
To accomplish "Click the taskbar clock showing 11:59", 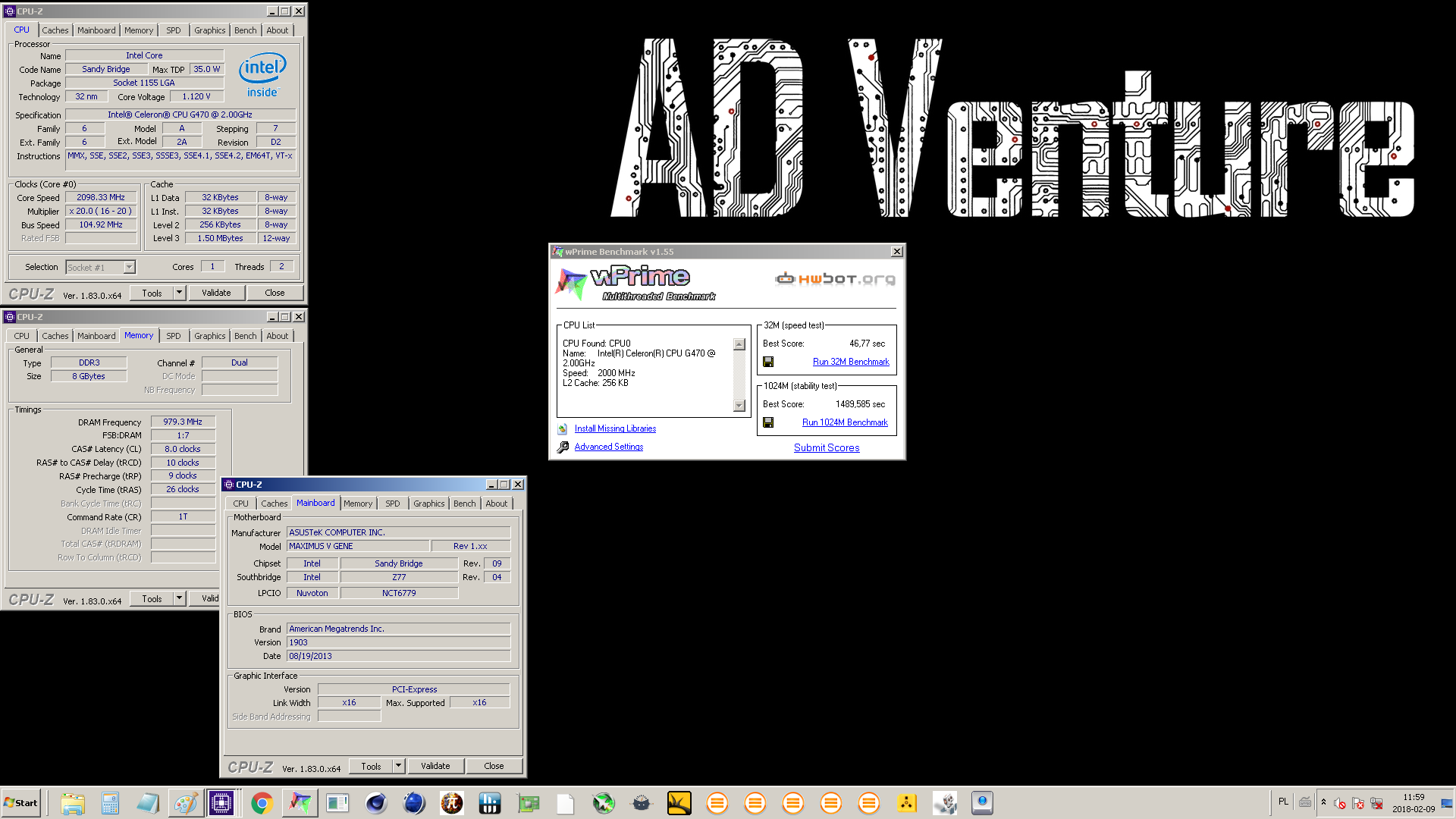I will (x=1414, y=803).
